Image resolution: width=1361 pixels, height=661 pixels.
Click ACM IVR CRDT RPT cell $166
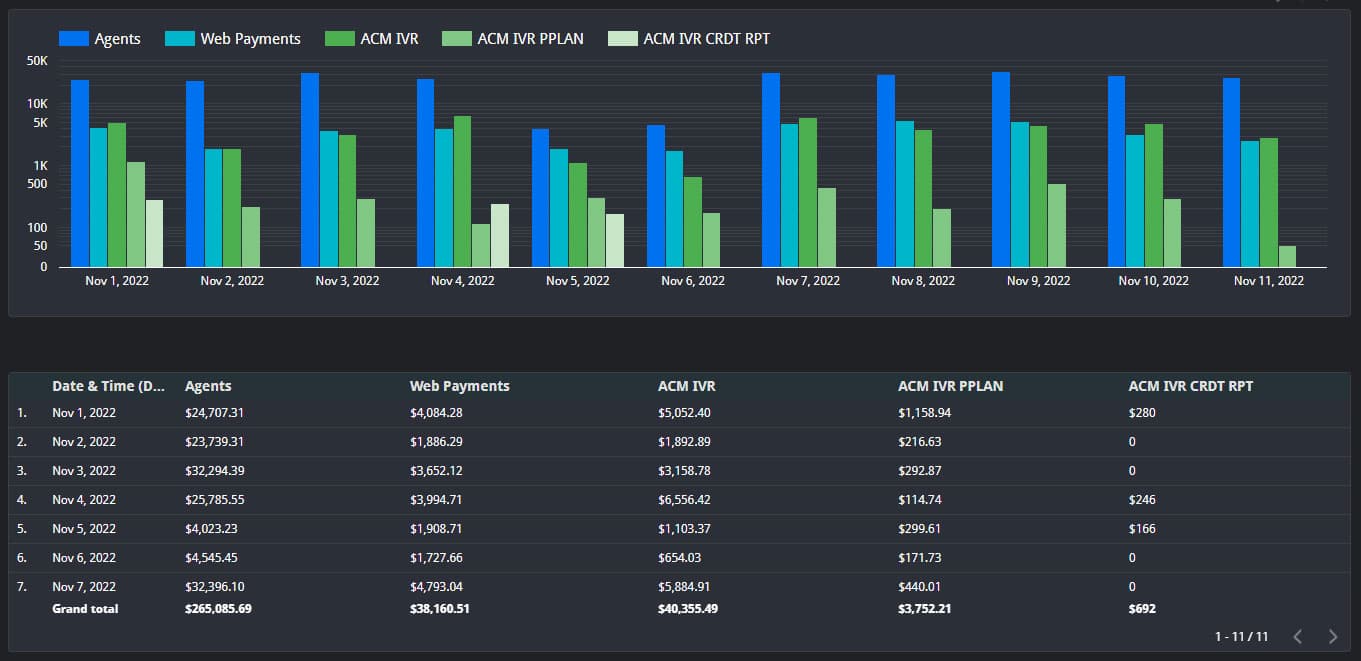point(1142,528)
